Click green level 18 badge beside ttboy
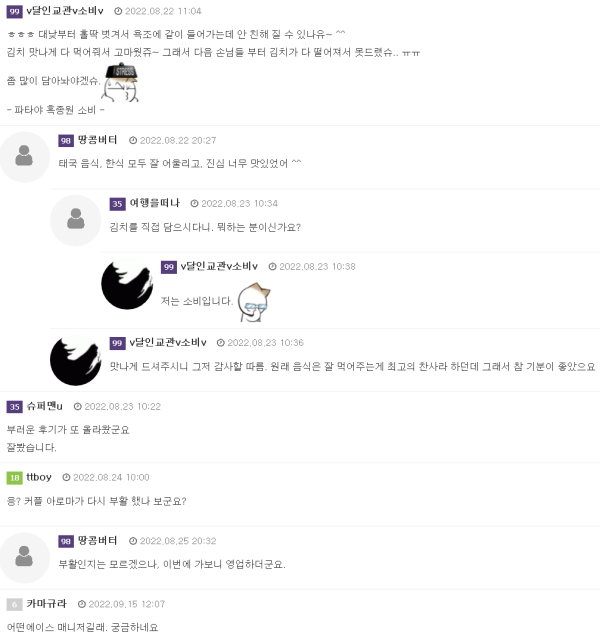 coord(14,478)
